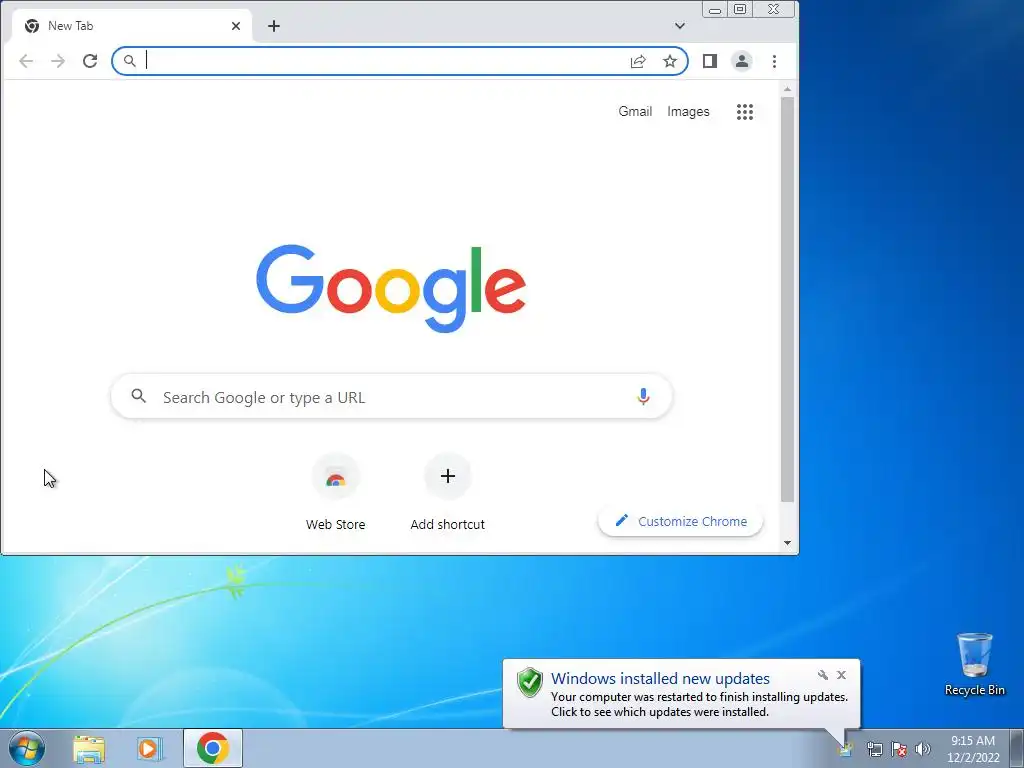Open the Chrome profile avatar

742,61
